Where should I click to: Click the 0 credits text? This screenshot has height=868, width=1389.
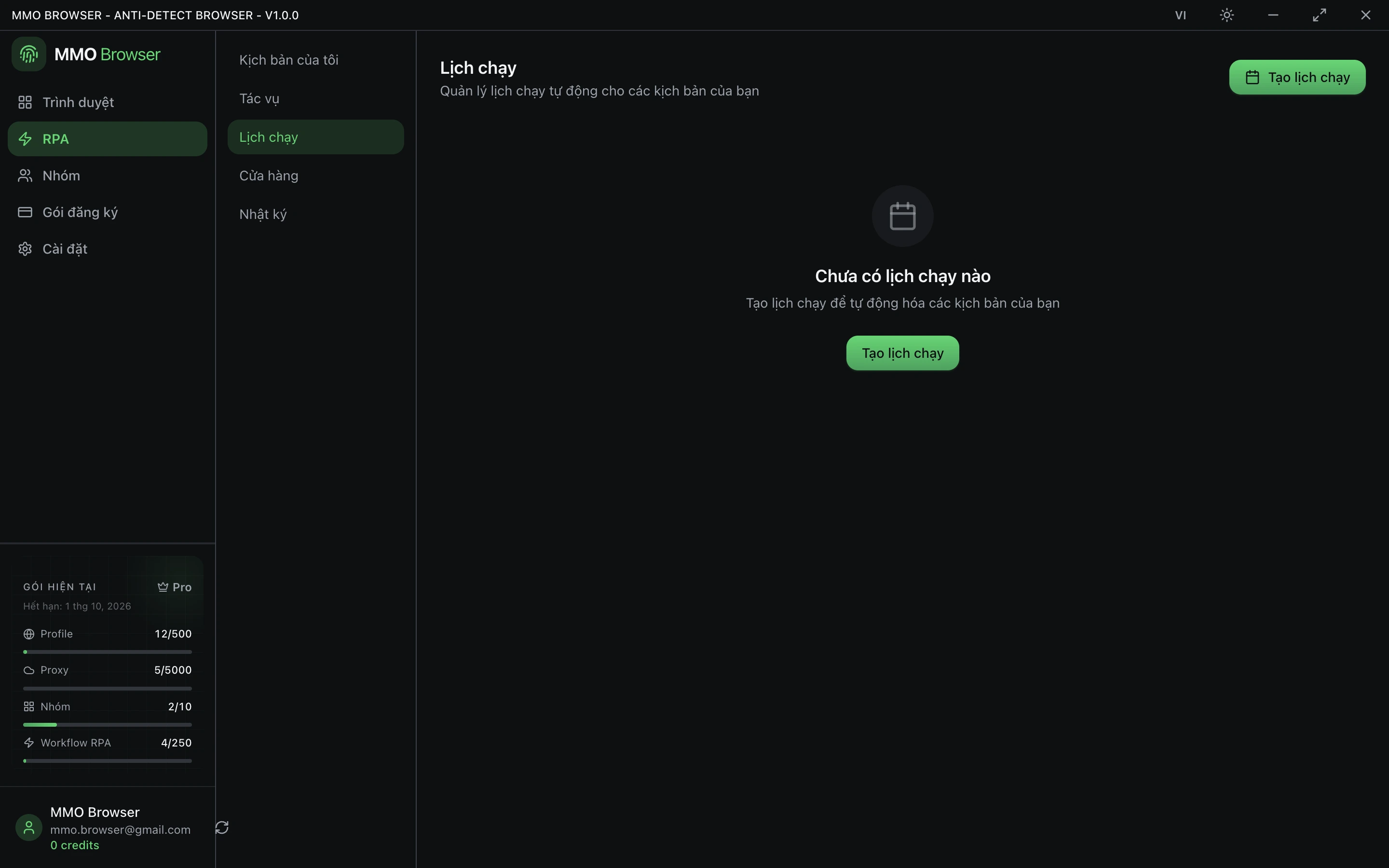pos(75,845)
